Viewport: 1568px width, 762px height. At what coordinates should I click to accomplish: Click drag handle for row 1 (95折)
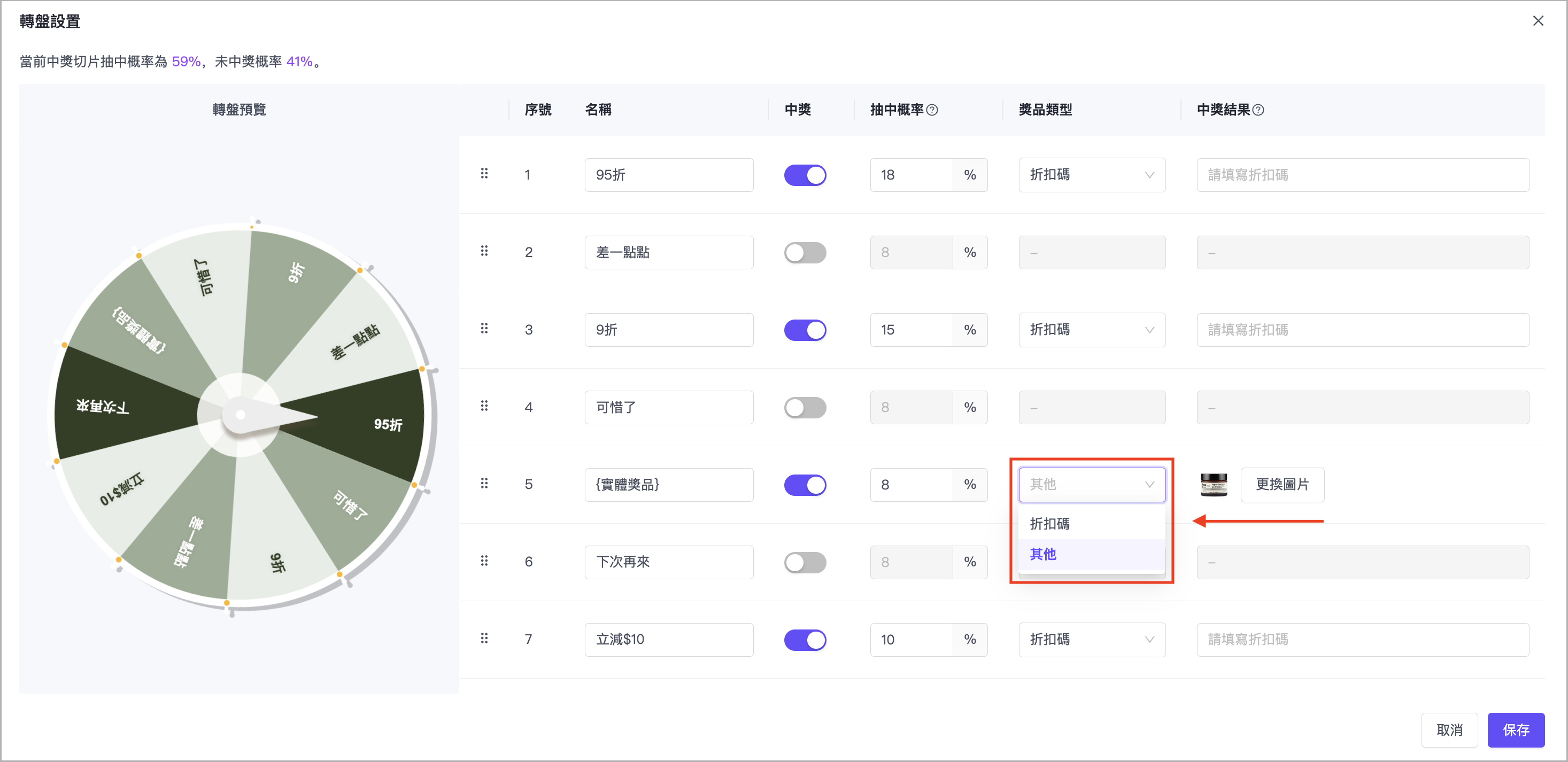484,174
